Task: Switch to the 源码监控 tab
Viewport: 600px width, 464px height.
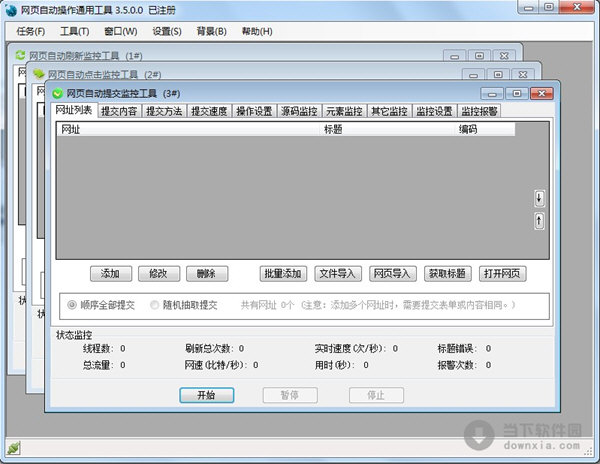Action: (x=299, y=111)
